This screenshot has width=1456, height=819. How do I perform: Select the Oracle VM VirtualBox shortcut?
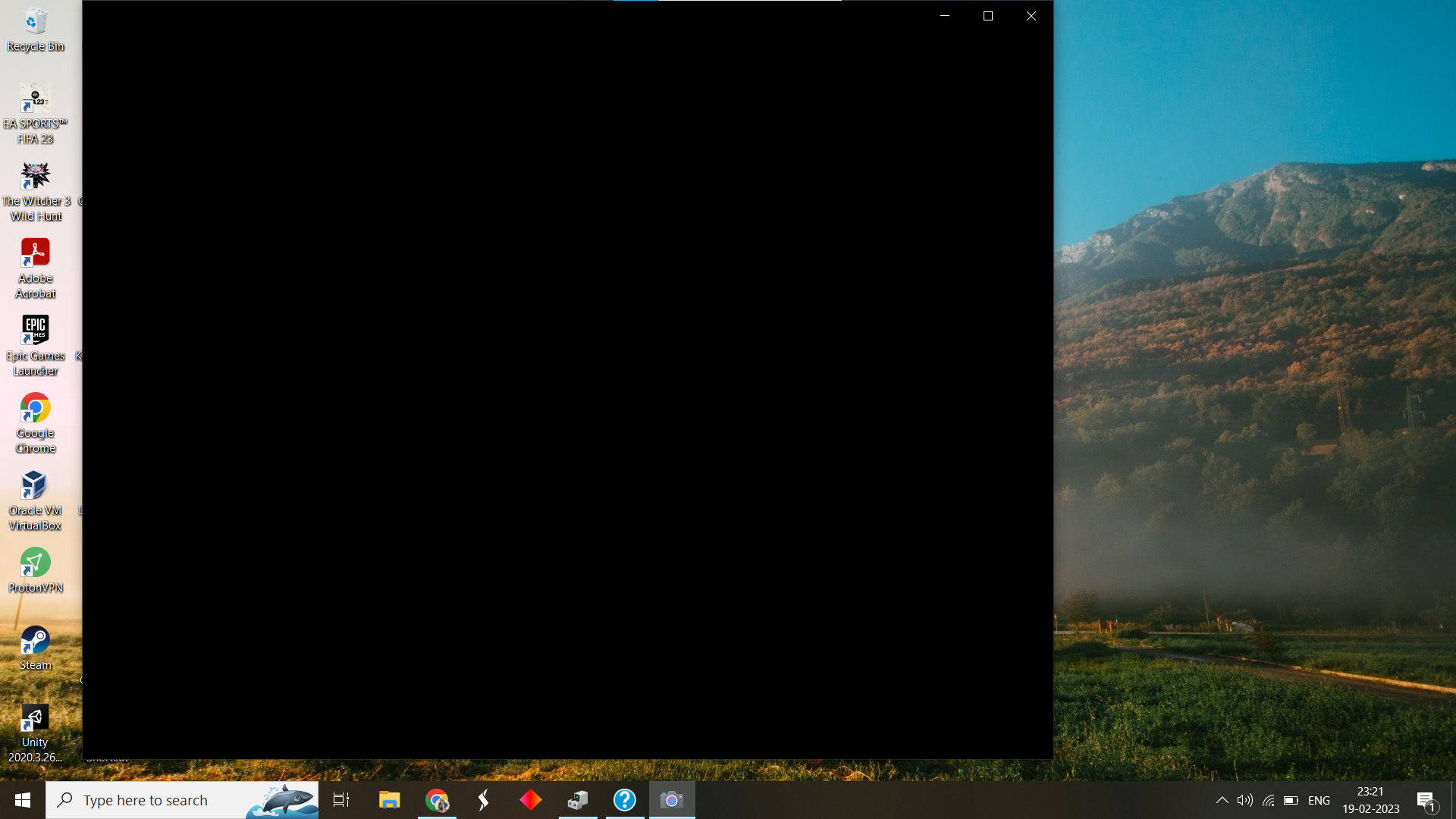coord(35,499)
